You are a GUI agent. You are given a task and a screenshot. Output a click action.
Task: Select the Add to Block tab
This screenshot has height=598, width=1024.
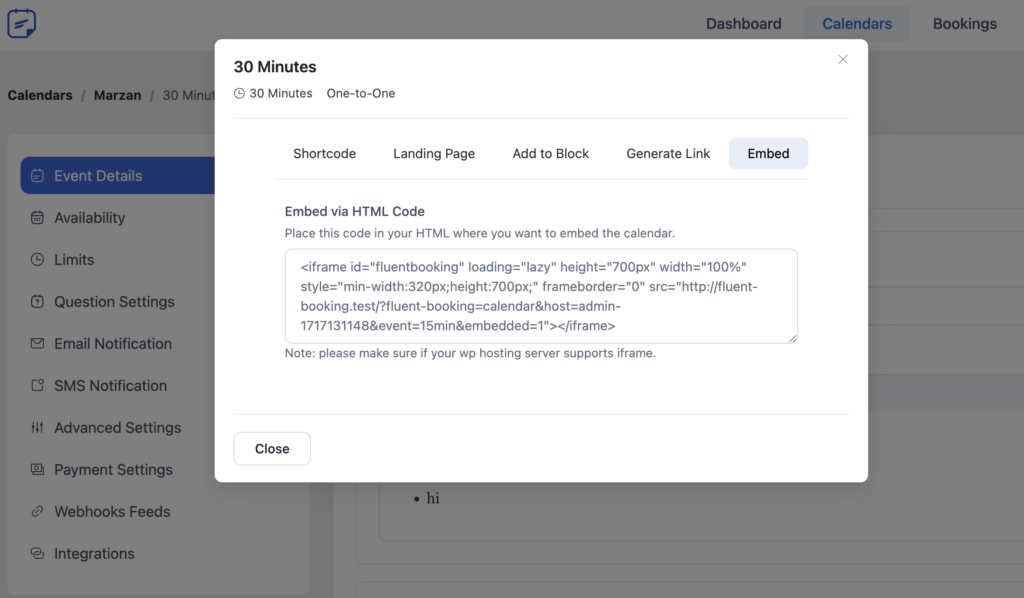coord(551,154)
